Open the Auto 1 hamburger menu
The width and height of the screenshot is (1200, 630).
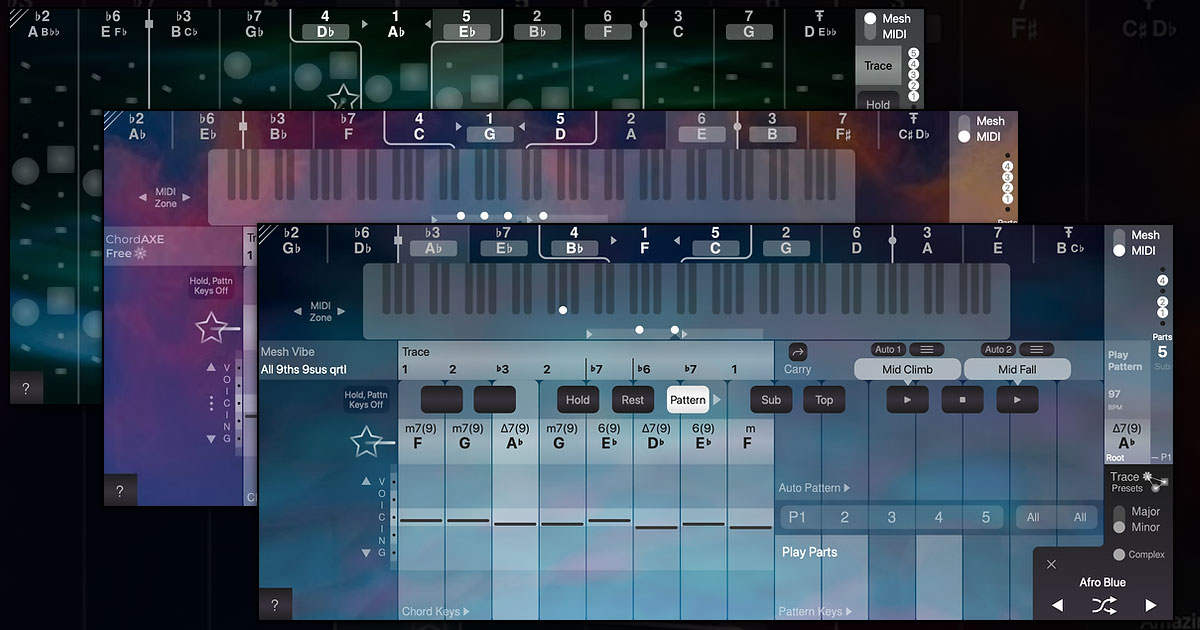click(x=927, y=349)
